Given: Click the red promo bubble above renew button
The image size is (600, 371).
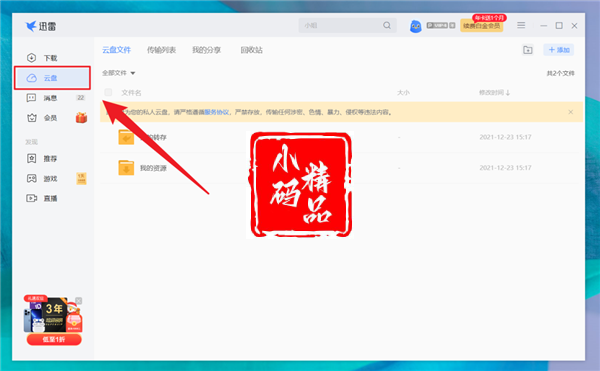Looking at the screenshot, I should click(489, 18).
